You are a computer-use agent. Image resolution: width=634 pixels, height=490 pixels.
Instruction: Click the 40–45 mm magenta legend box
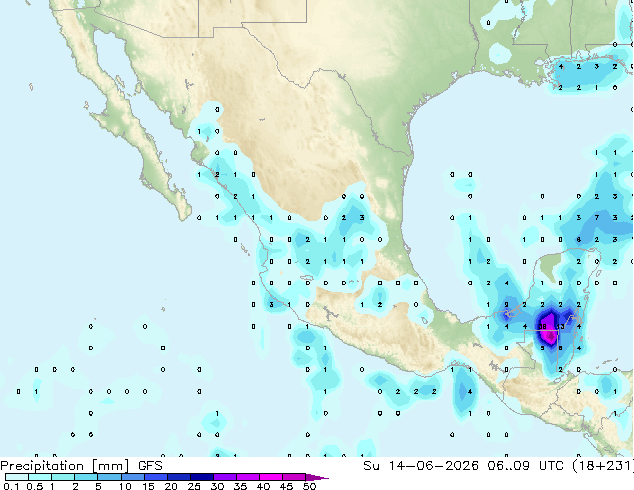tap(271, 477)
